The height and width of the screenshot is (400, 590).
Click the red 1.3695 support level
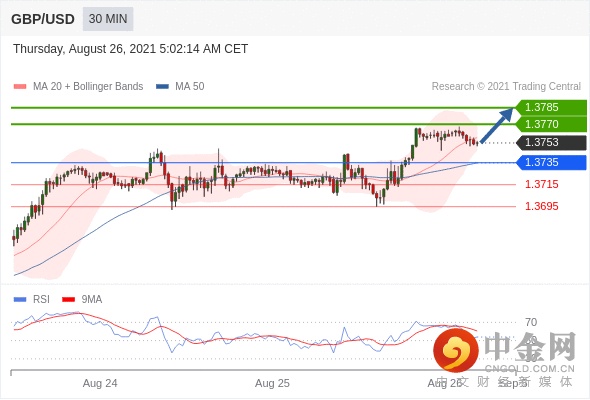541,206
